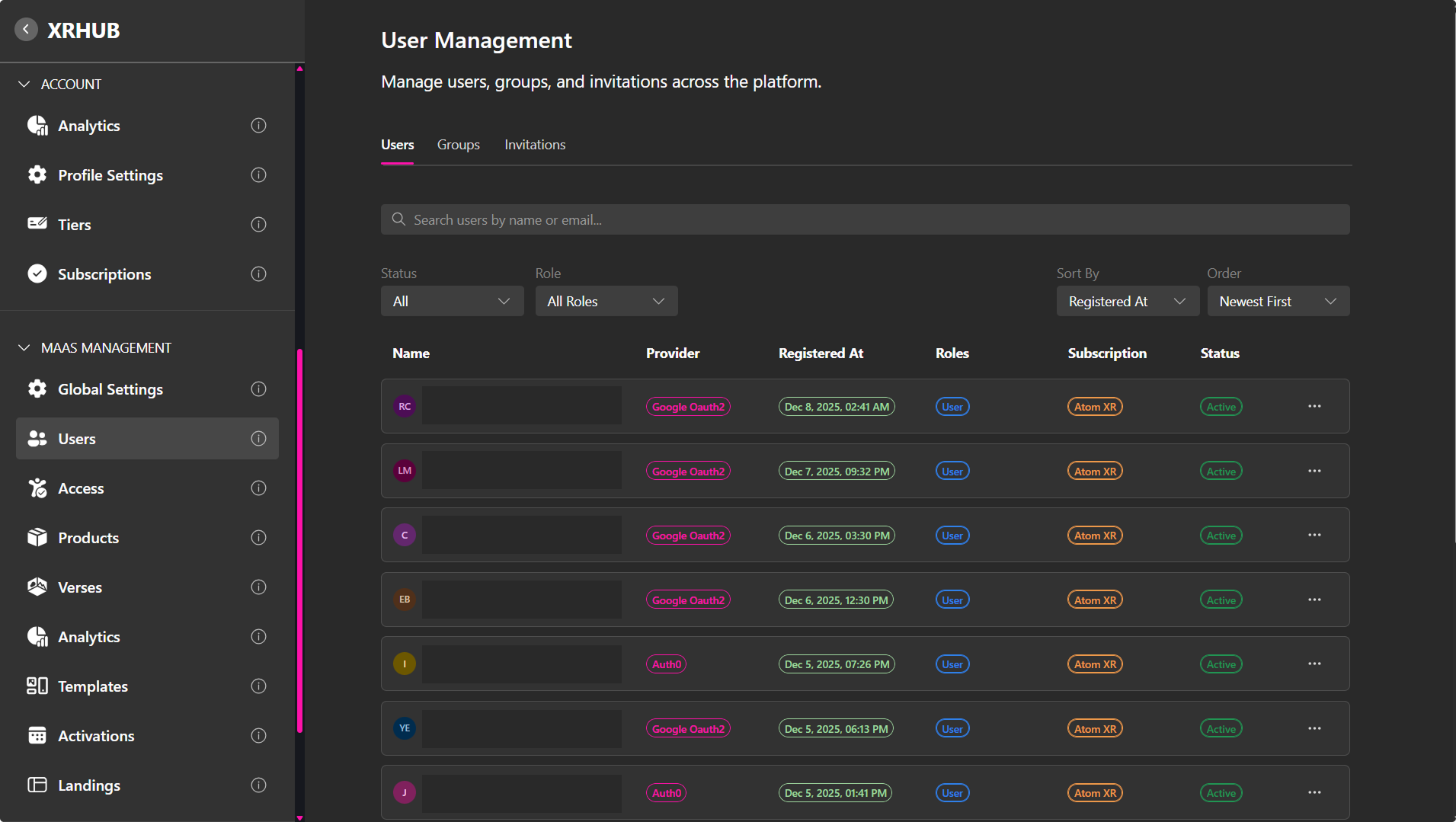Click the user search field

pyautogui.click(x=865, y=219)
